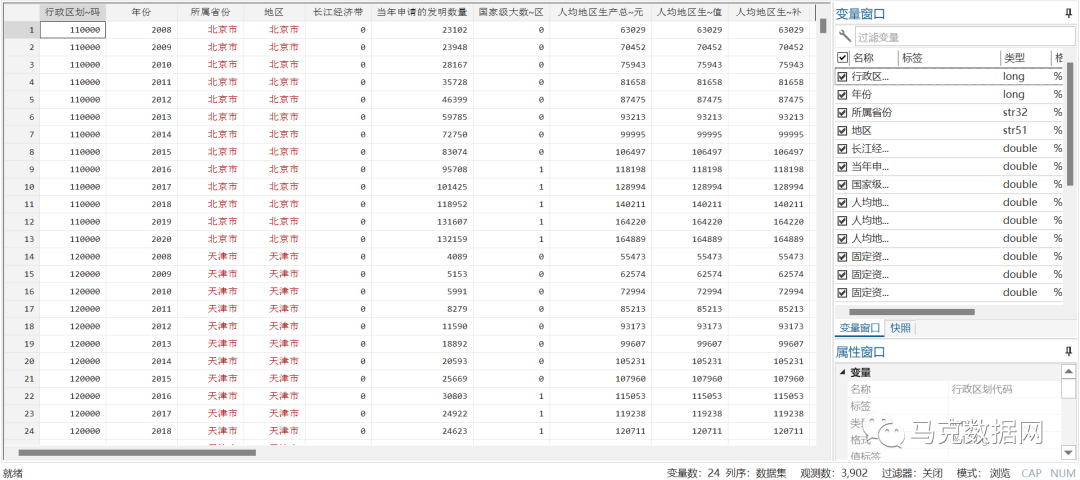Select the 所属省份 data column header

[210, 12]
